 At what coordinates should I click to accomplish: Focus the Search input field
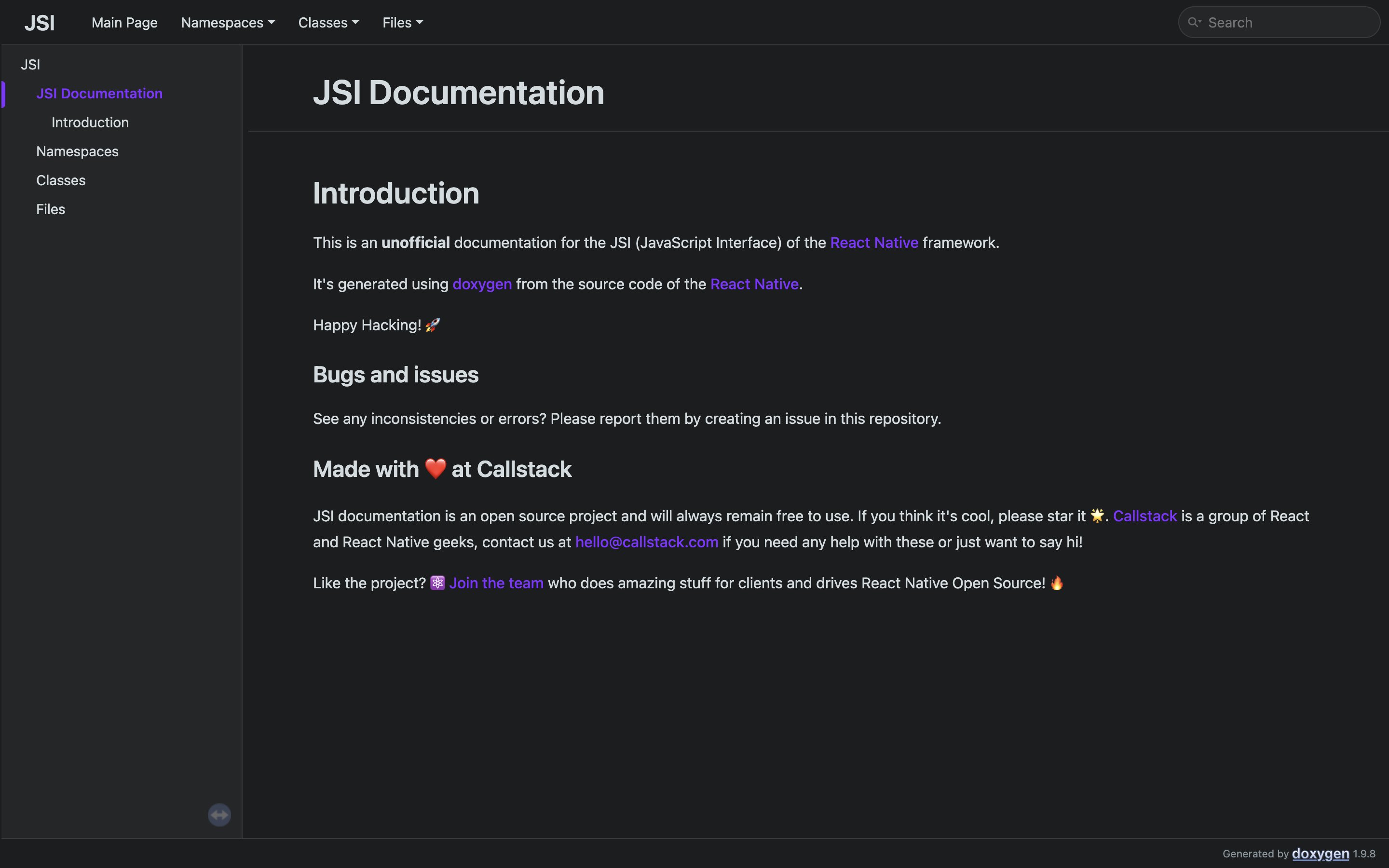[x=1280, y=22]
